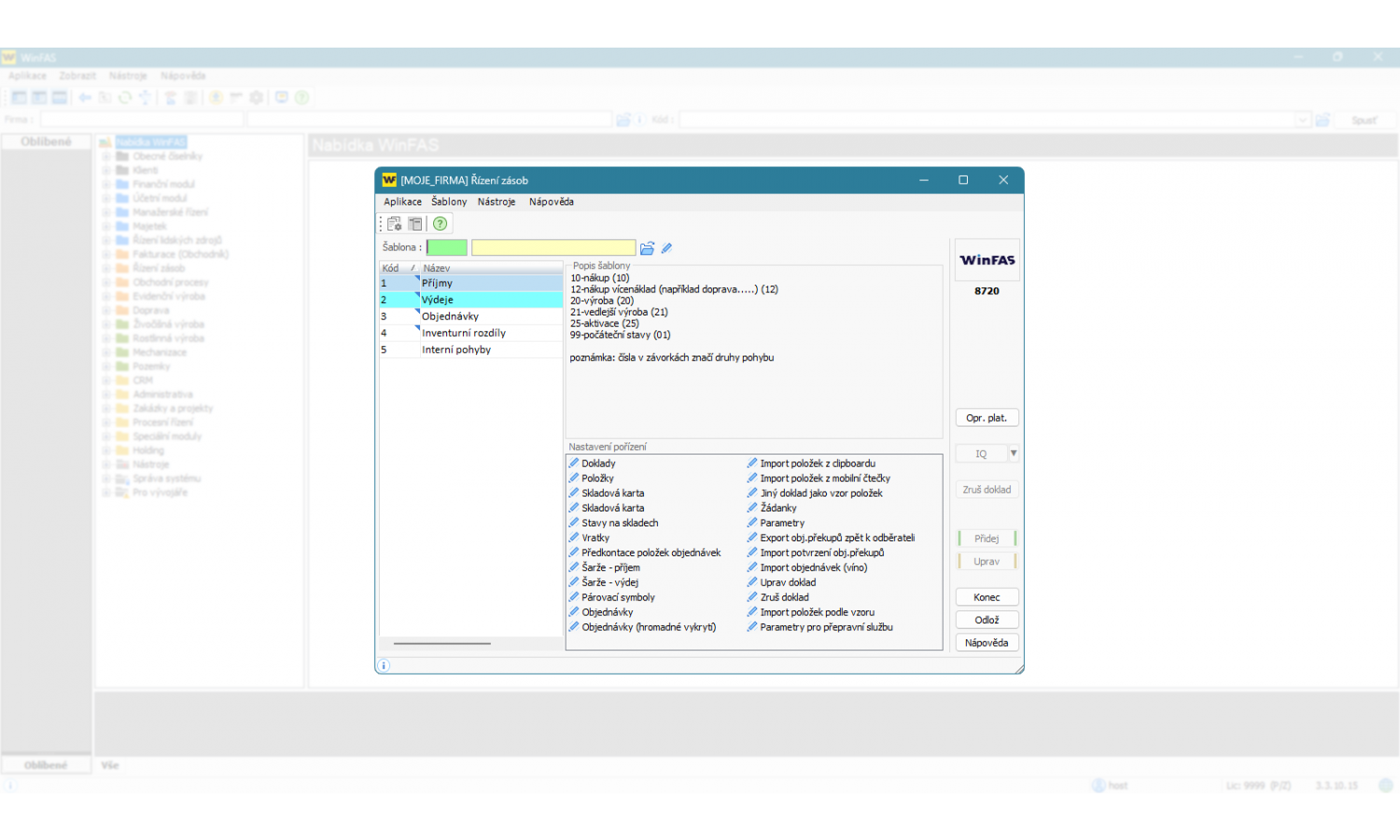Click the second toolbar layout icon
The height and width of the screenshot is (840, 1400).
point(415,224)
